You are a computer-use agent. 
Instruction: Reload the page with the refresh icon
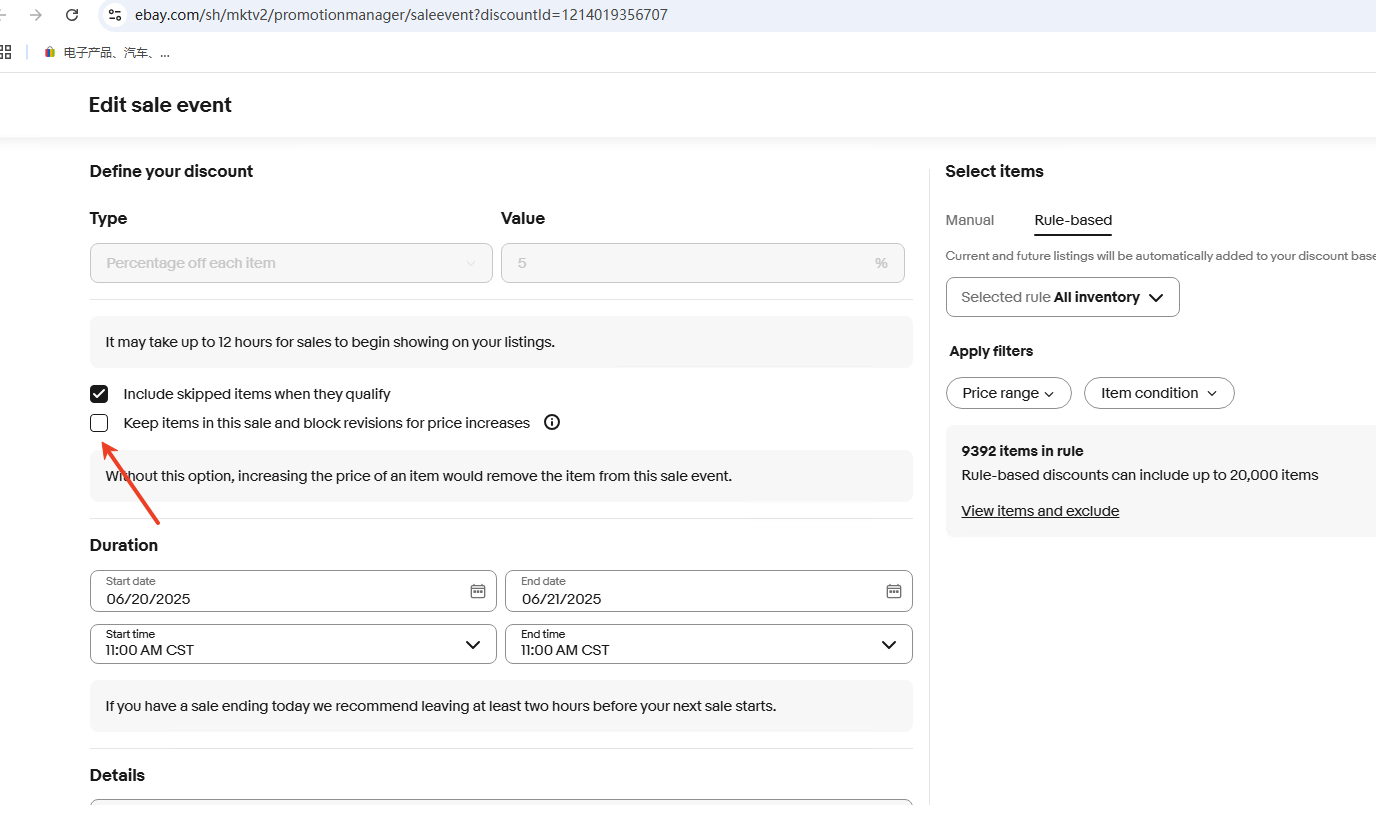click(x=72, y=15)
